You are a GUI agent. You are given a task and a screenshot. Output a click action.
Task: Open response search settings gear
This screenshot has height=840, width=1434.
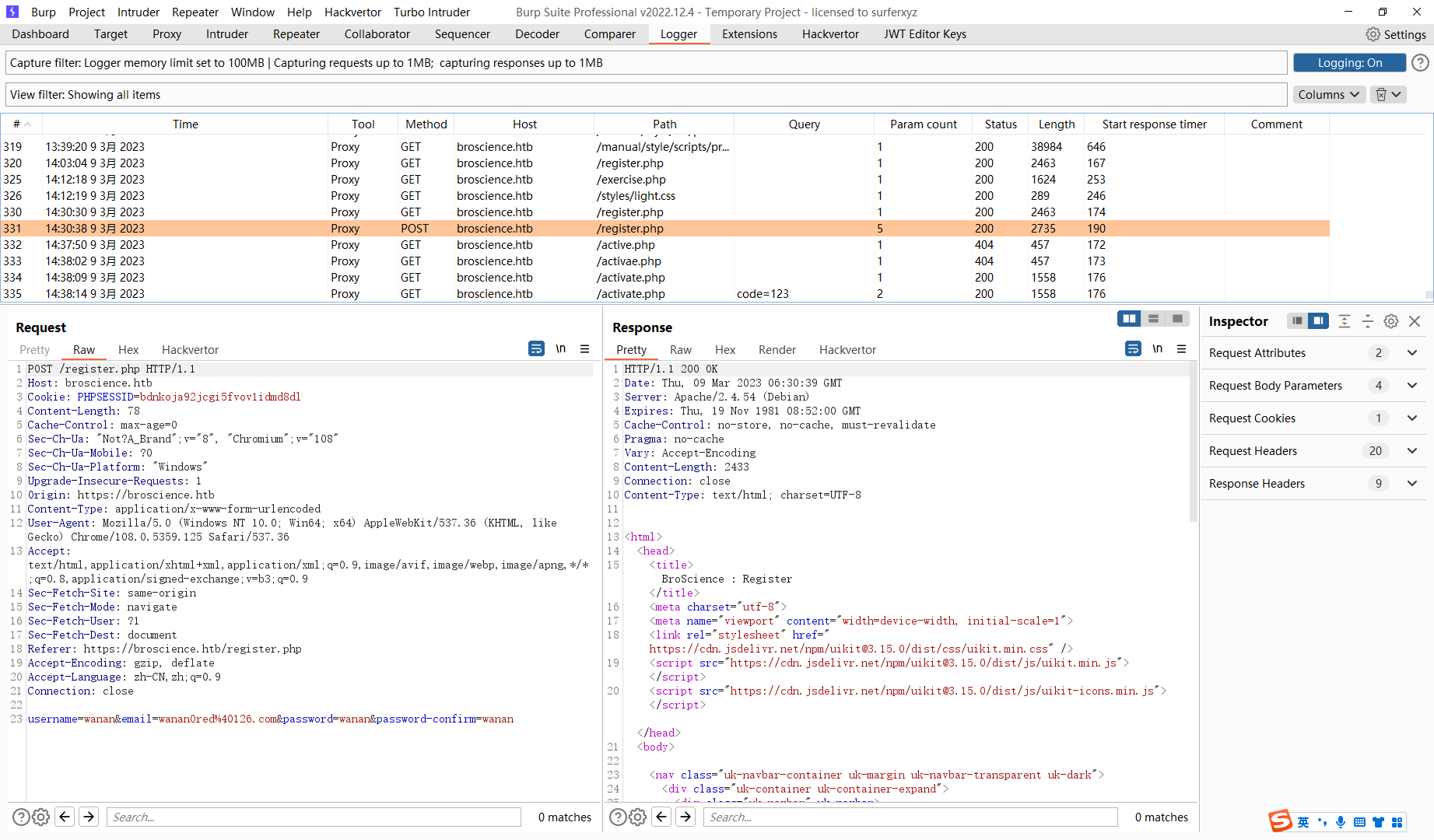pos(638,817)
